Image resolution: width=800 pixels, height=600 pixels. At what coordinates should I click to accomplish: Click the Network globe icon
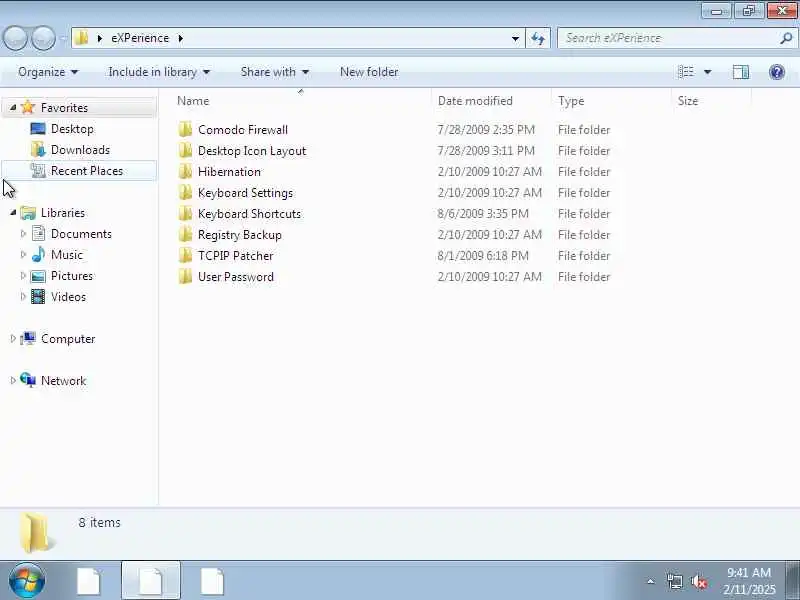tap(28, 380)
